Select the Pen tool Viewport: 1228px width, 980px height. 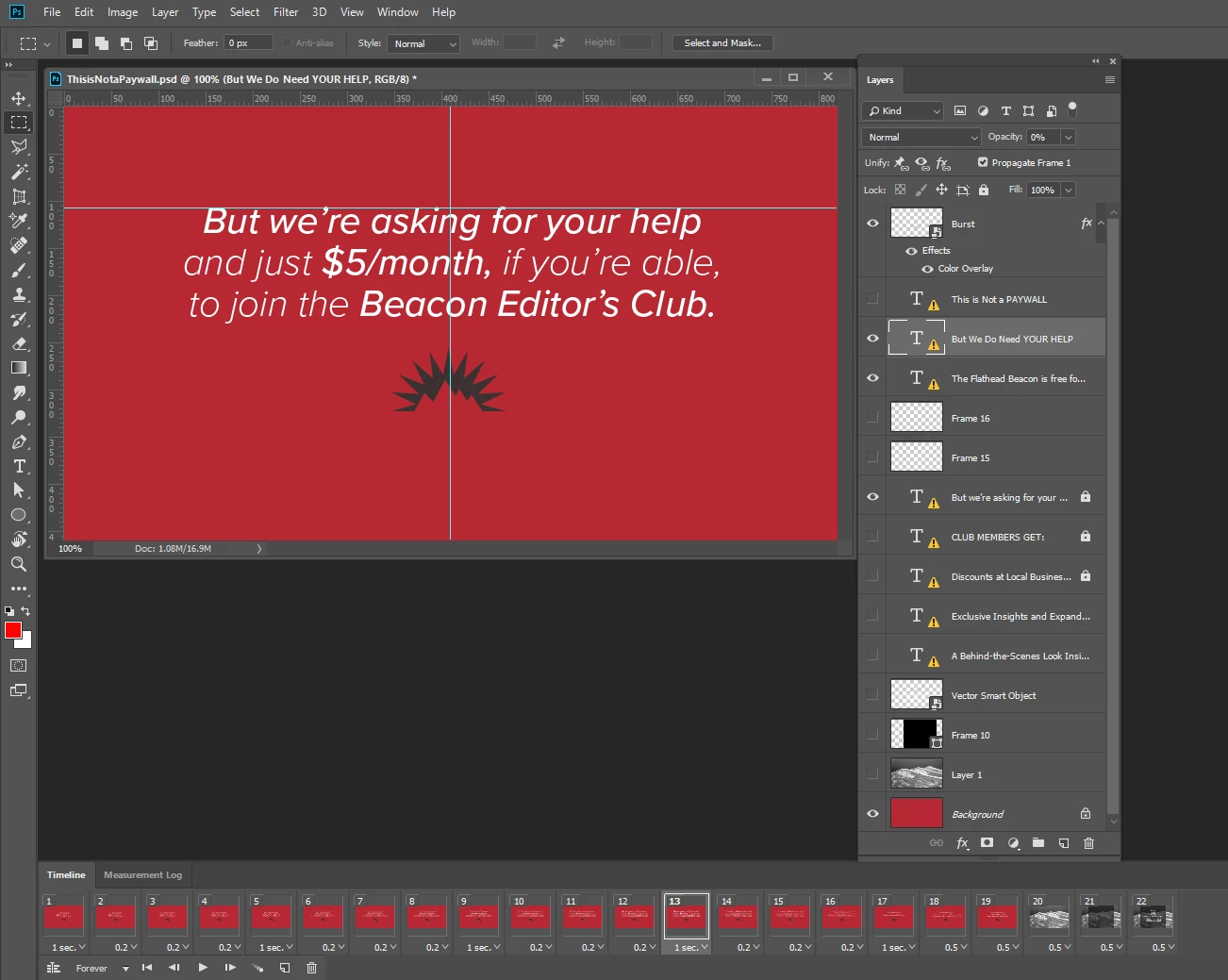click(x=19, y=441)
